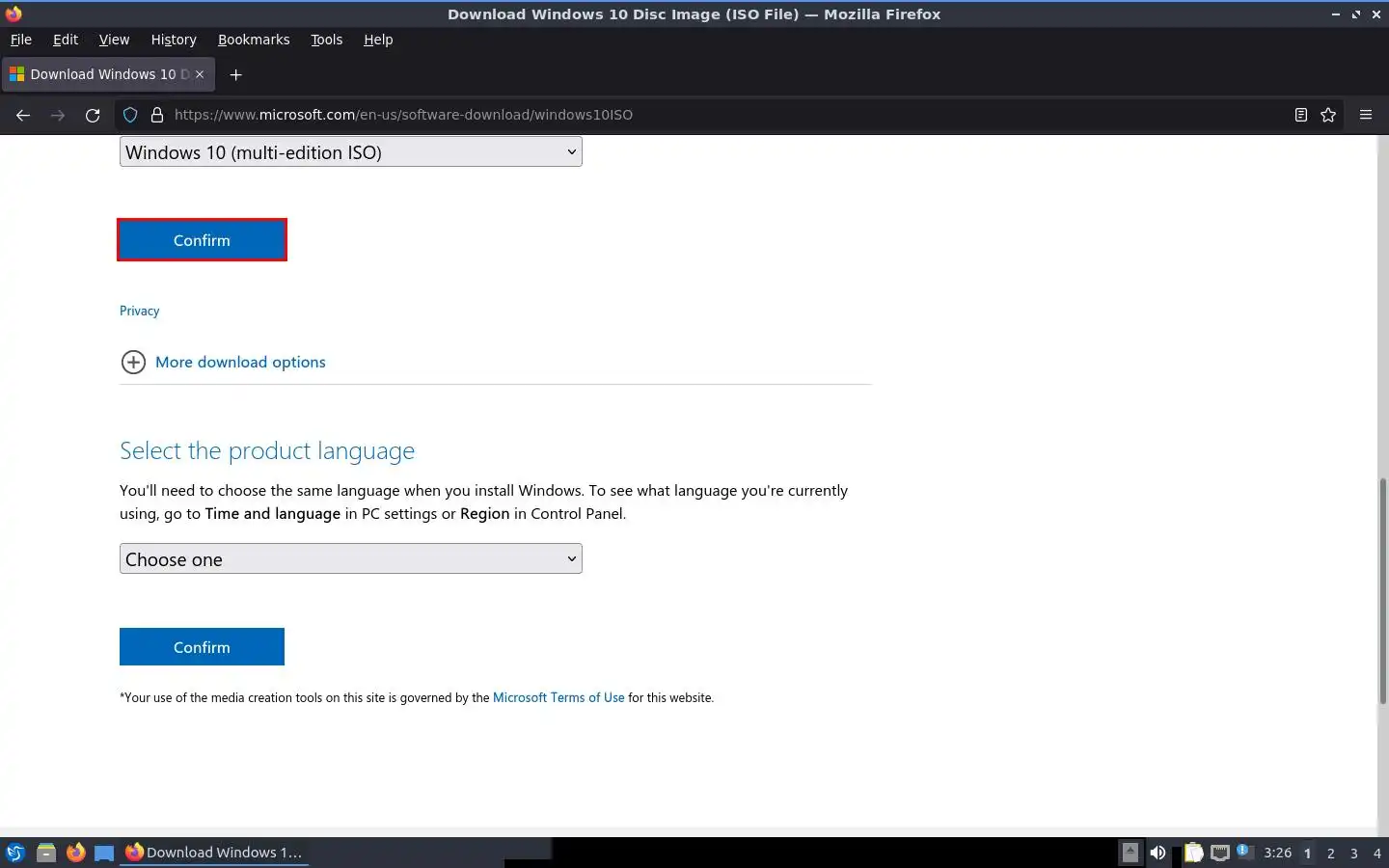Open Microsoft Terms of Use link

pyautogui.click(x=558, y=697)
